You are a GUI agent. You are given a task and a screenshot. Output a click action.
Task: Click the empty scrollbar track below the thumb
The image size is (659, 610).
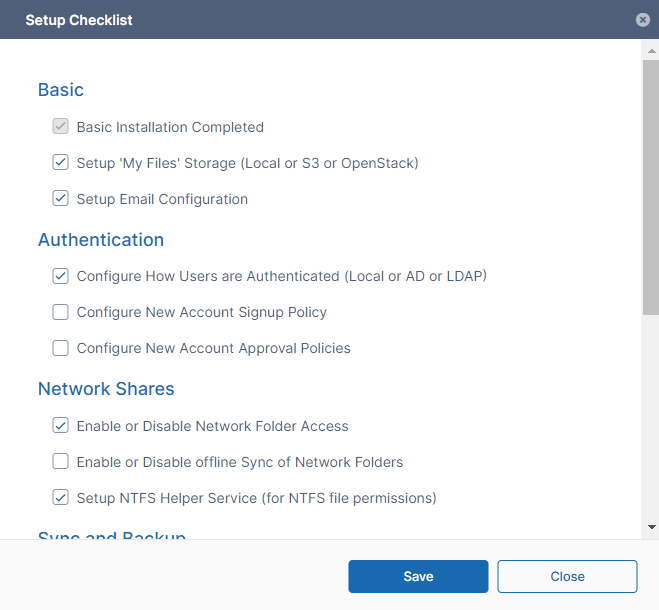click(x=650, y=420)
